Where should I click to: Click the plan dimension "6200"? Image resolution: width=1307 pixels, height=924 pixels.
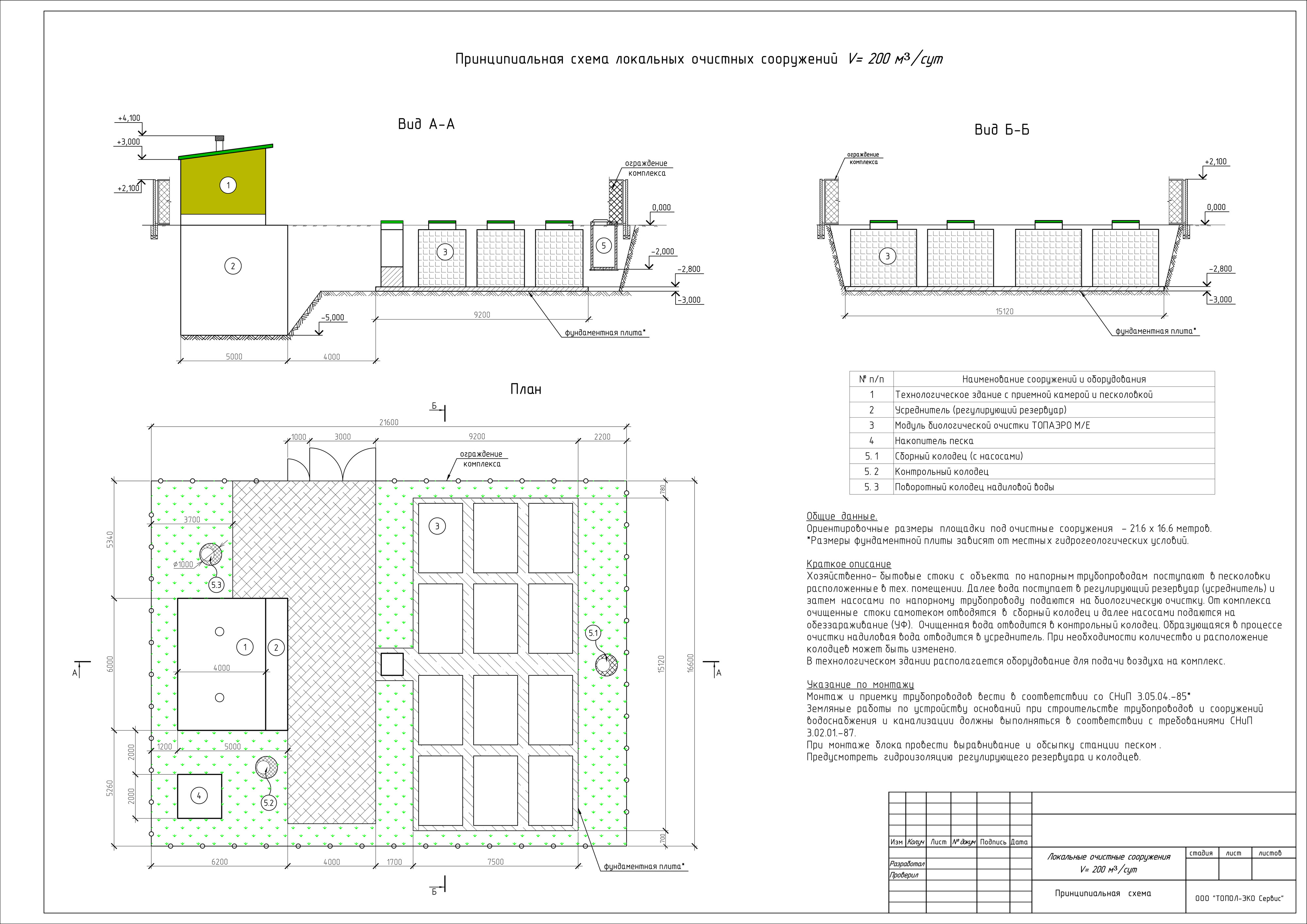220,862
